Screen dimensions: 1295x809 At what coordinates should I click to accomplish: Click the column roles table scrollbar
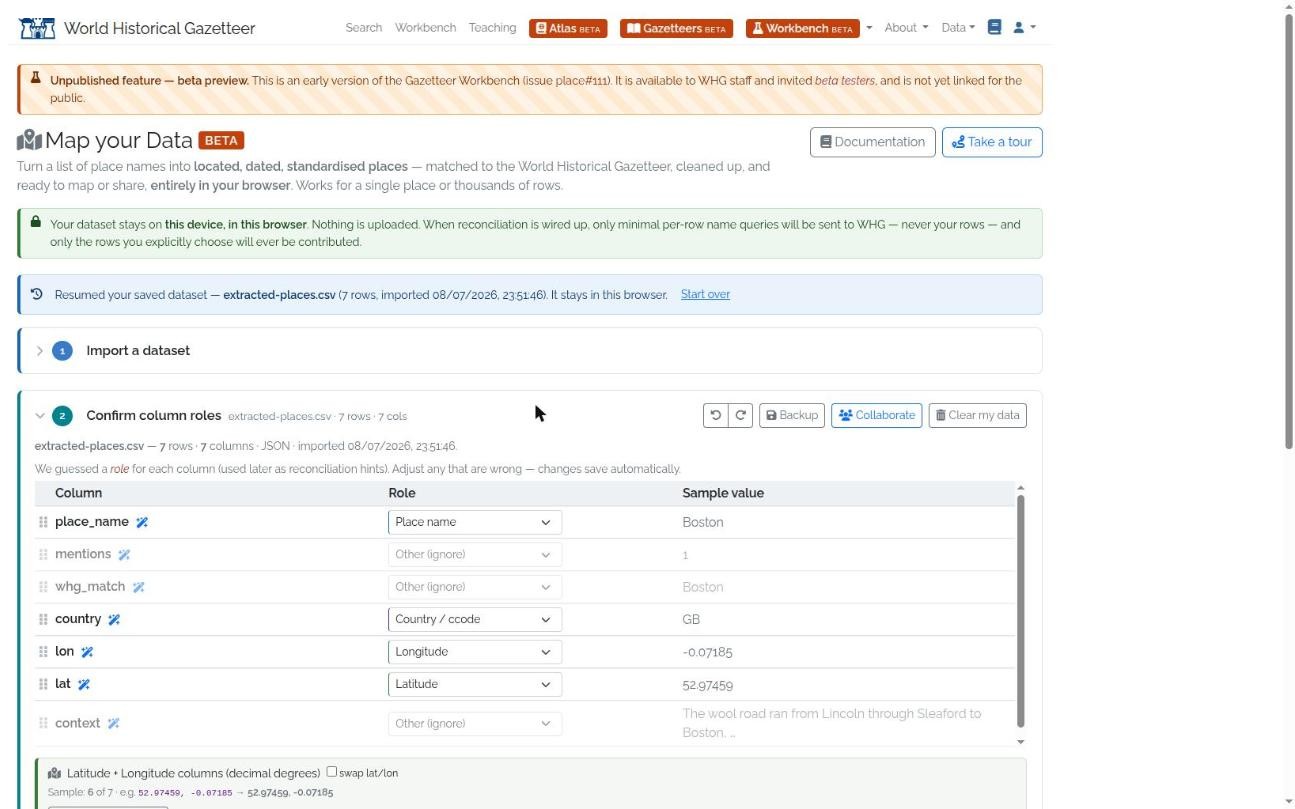click(1021, 610)
